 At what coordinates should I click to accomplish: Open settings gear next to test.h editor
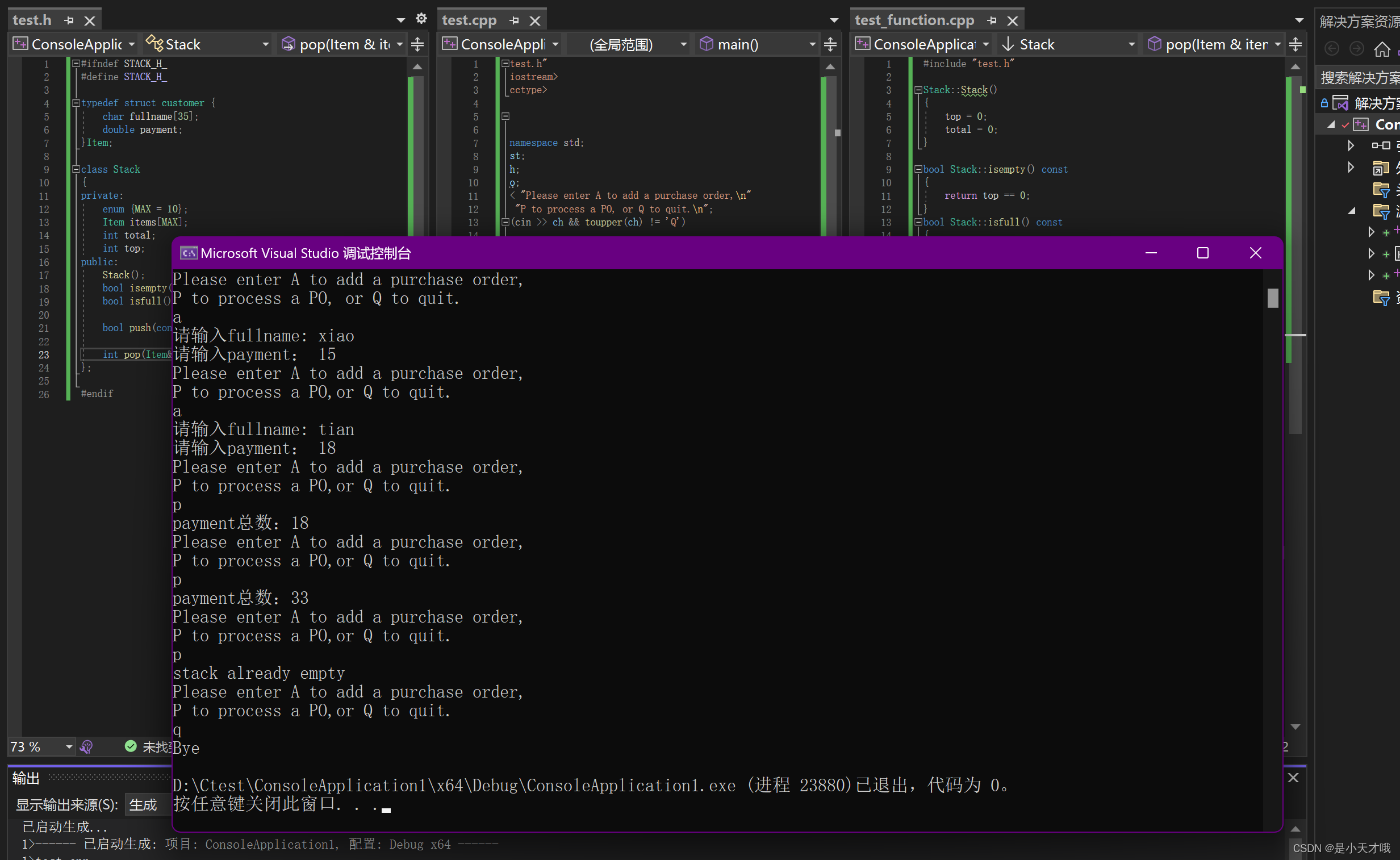pos(421,18)
